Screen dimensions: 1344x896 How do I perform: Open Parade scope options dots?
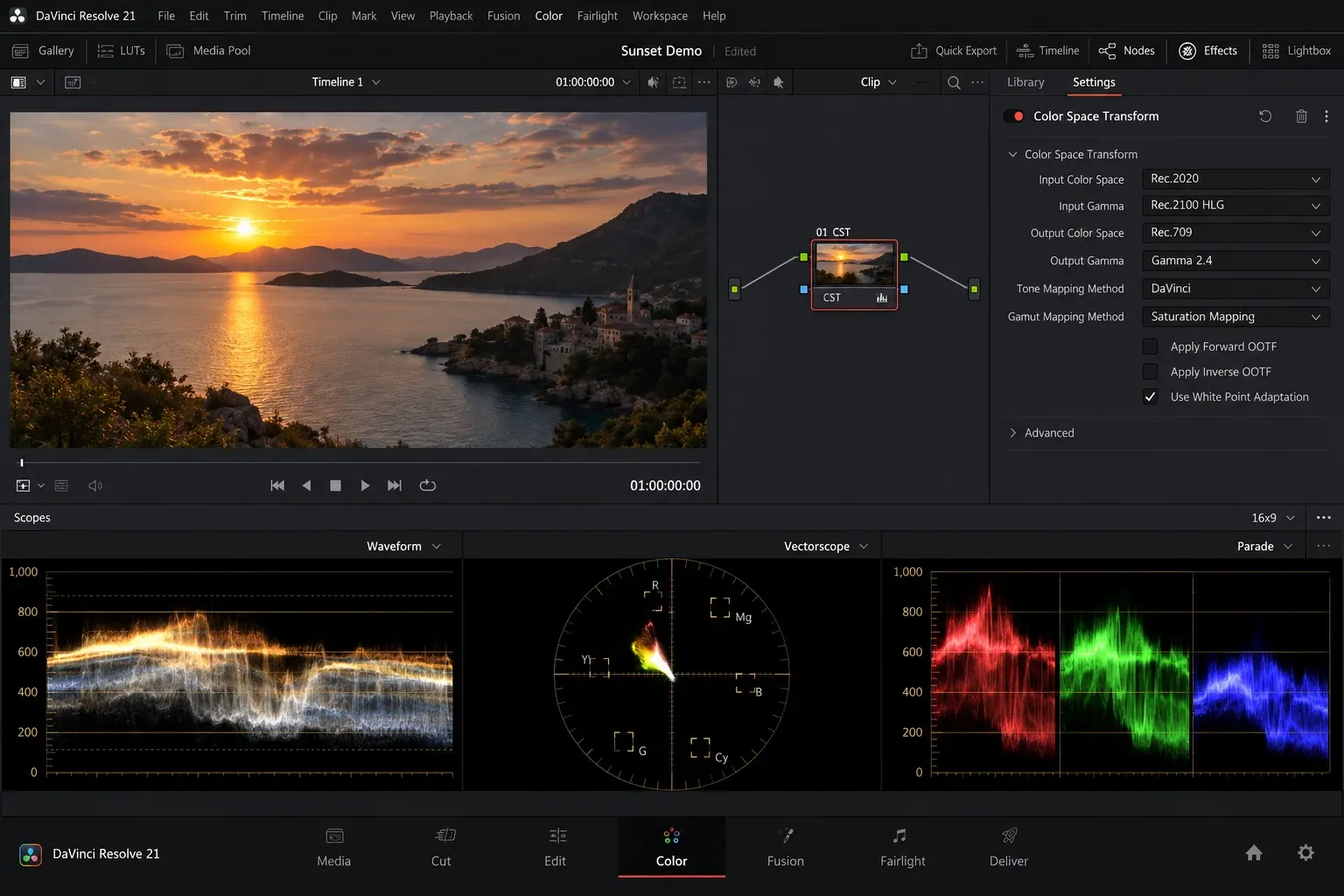[1324, 546]
